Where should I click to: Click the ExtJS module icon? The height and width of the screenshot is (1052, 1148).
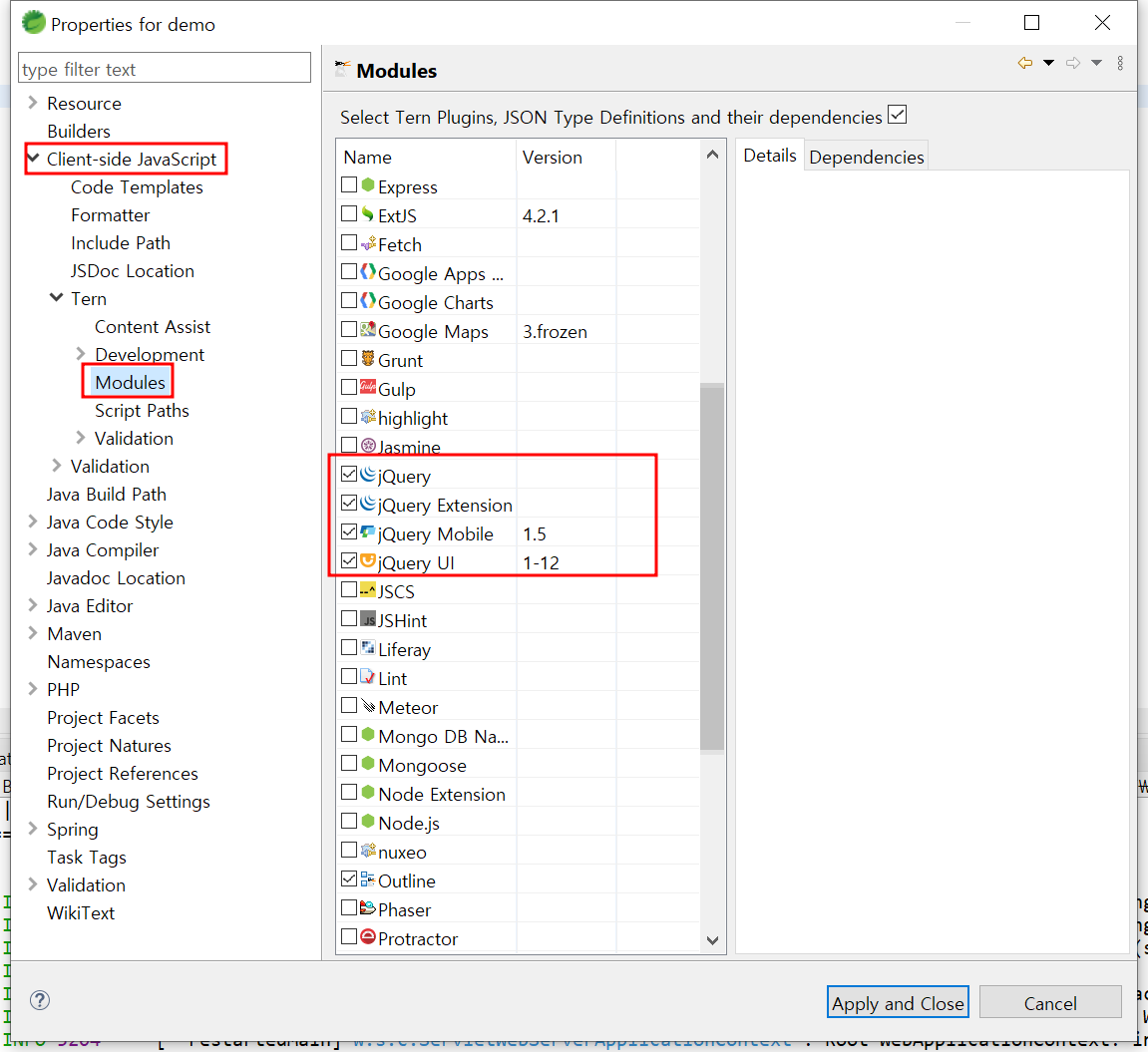click(x=368, y=214)
